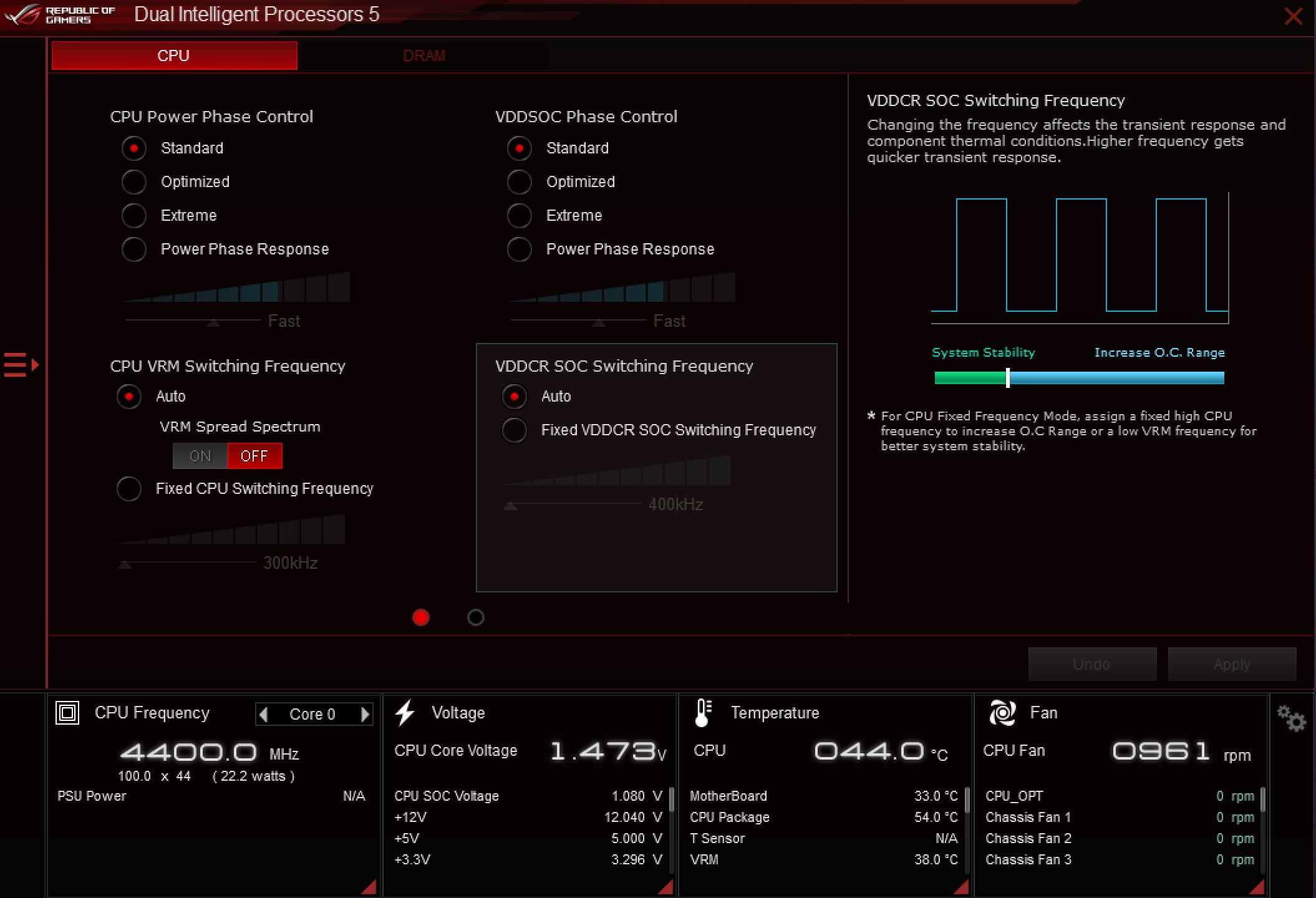Click the Undo button

click(x=1092, y=664)
